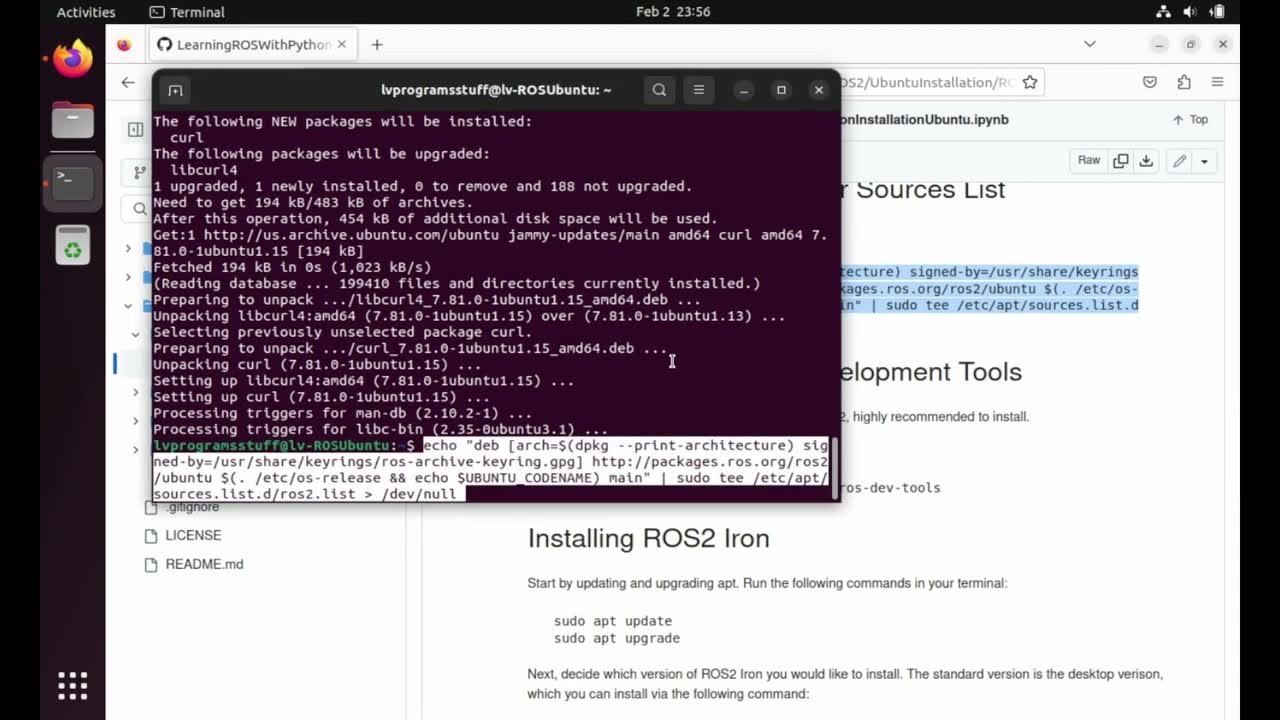This screenshot has height=720, width=1280.
Task: Open the Firefox Extensions puzzle icon
Action: 1184,82
